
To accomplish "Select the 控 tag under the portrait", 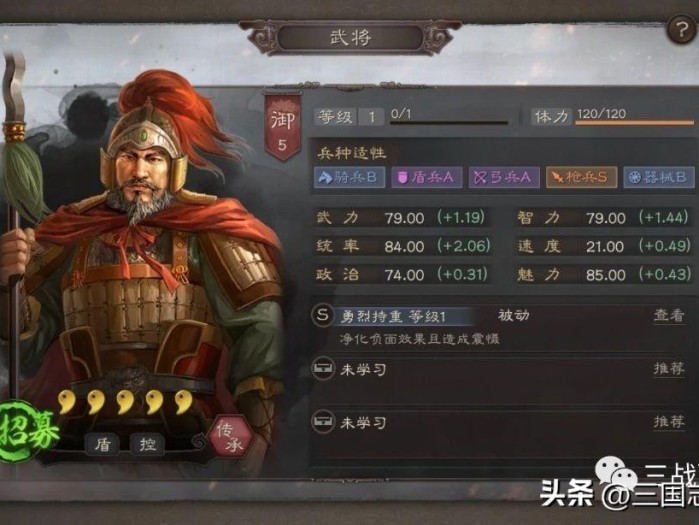I will (x=148, y=444).
